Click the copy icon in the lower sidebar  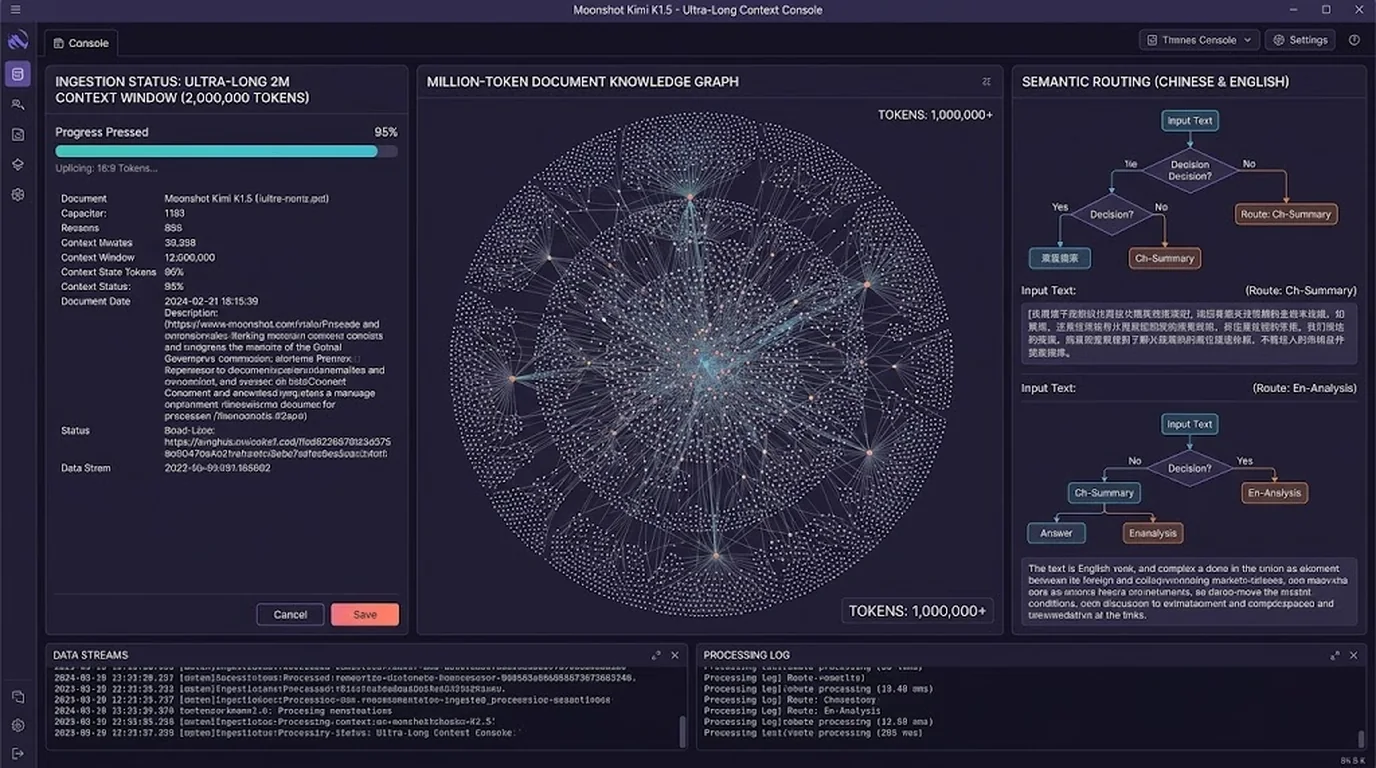[x=17, y=696]
